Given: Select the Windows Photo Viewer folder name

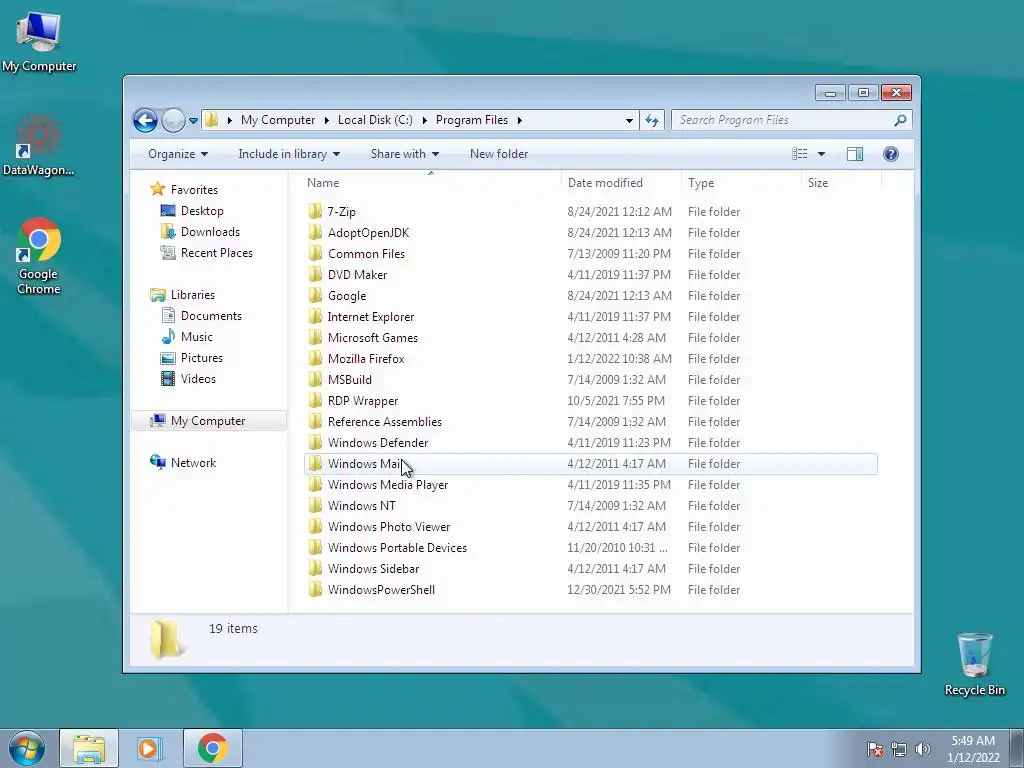Looking at the screenshot, I should (x=389, y=527).
